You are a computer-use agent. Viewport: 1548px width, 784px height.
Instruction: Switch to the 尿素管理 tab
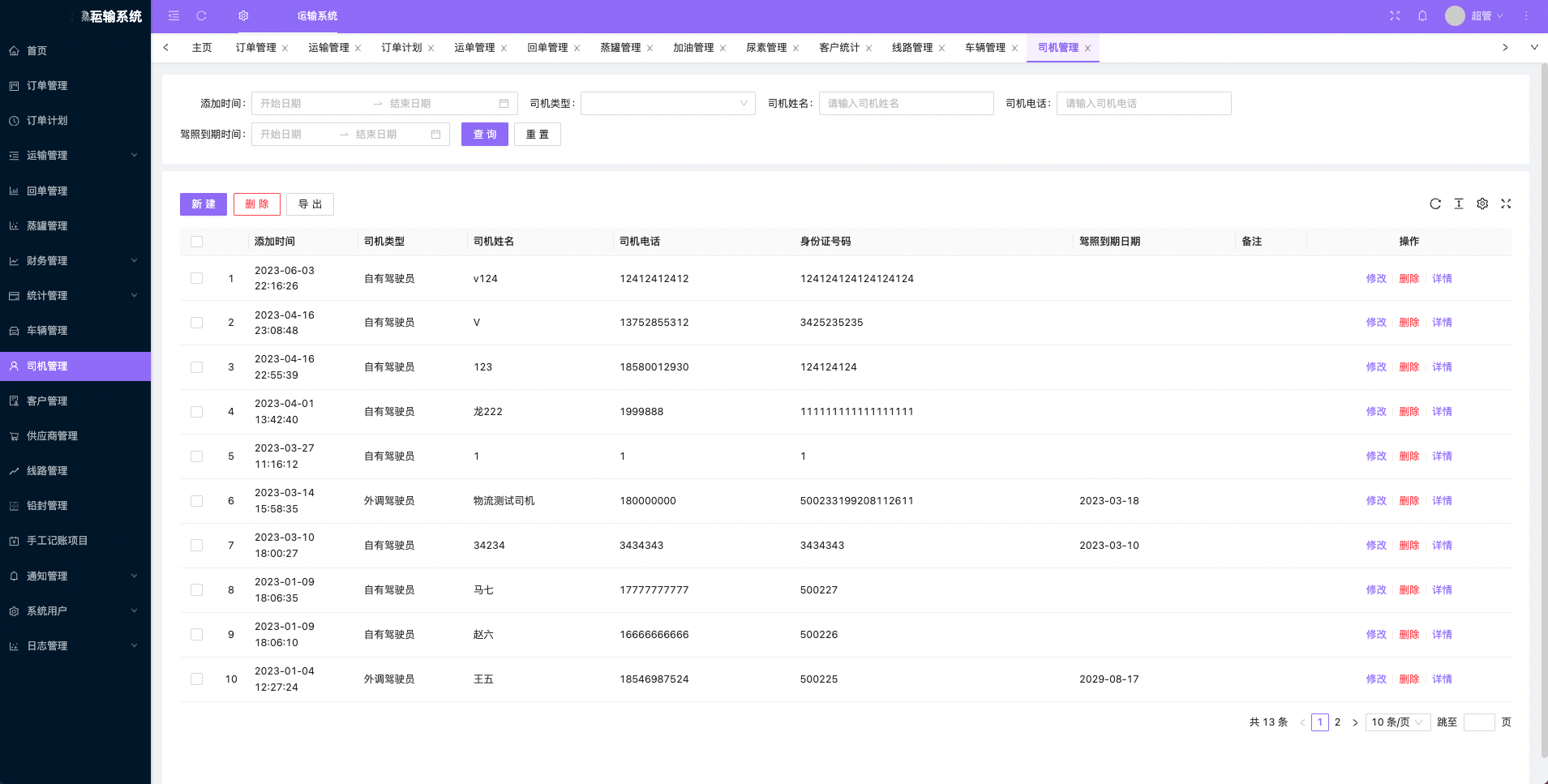pos(766,48)
